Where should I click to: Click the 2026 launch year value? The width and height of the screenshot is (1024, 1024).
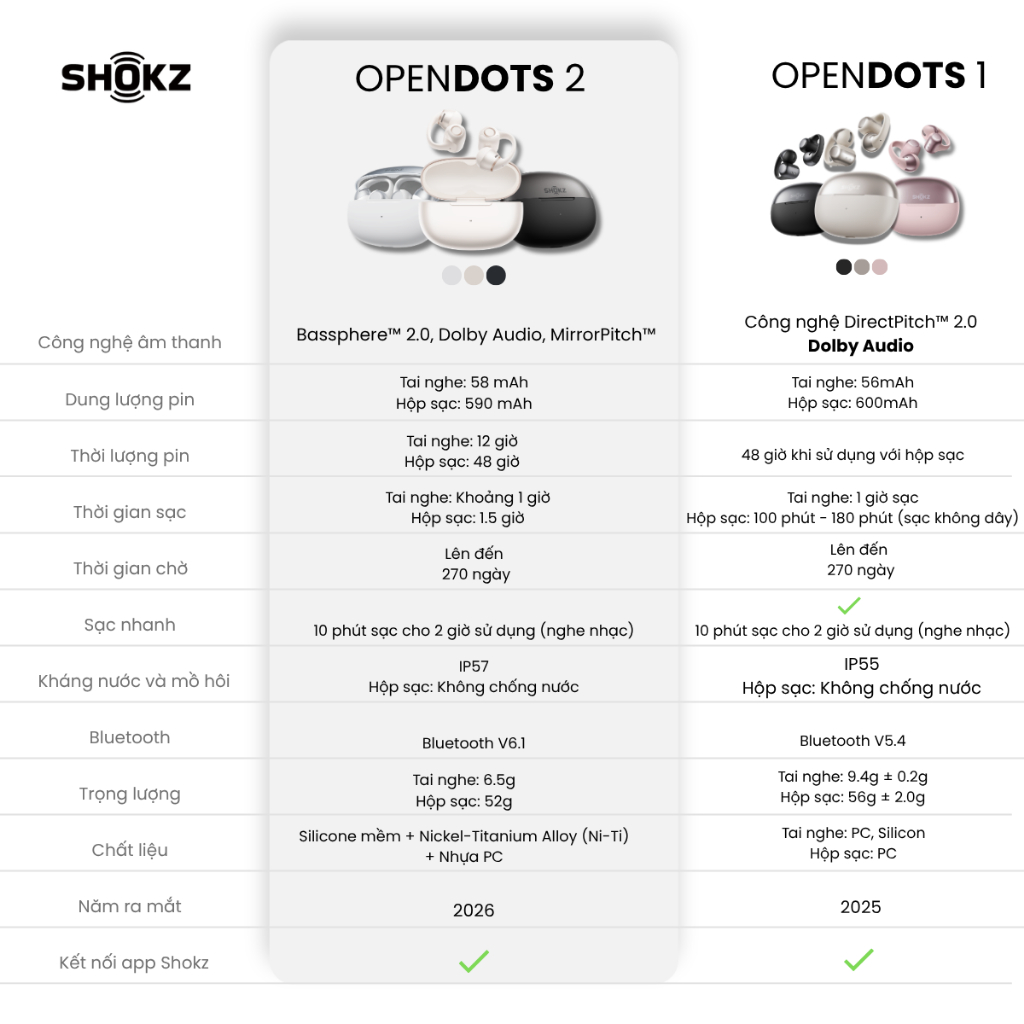coord(473,910)
